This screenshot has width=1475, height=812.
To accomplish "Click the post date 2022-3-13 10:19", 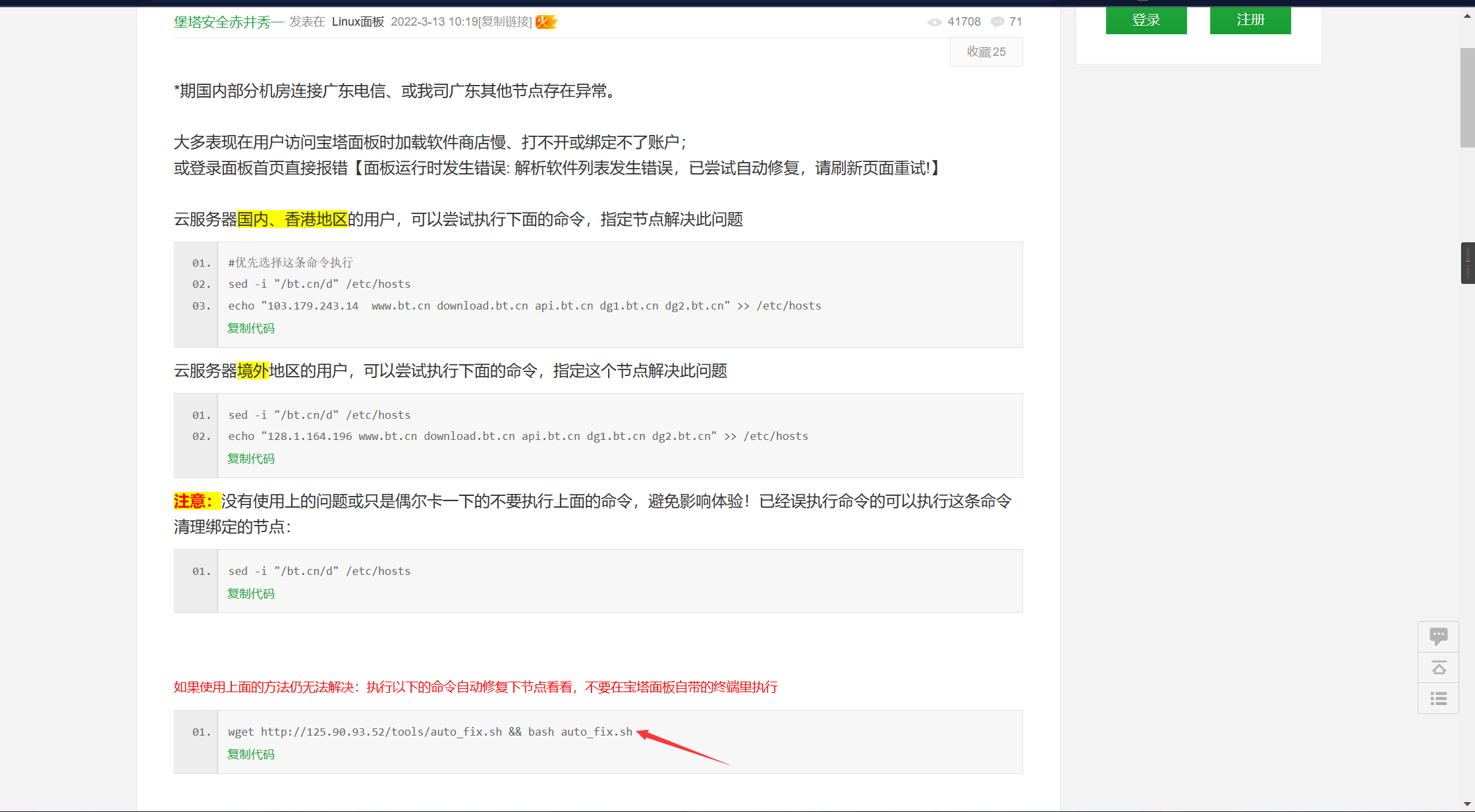I will [x=435, y=22].
